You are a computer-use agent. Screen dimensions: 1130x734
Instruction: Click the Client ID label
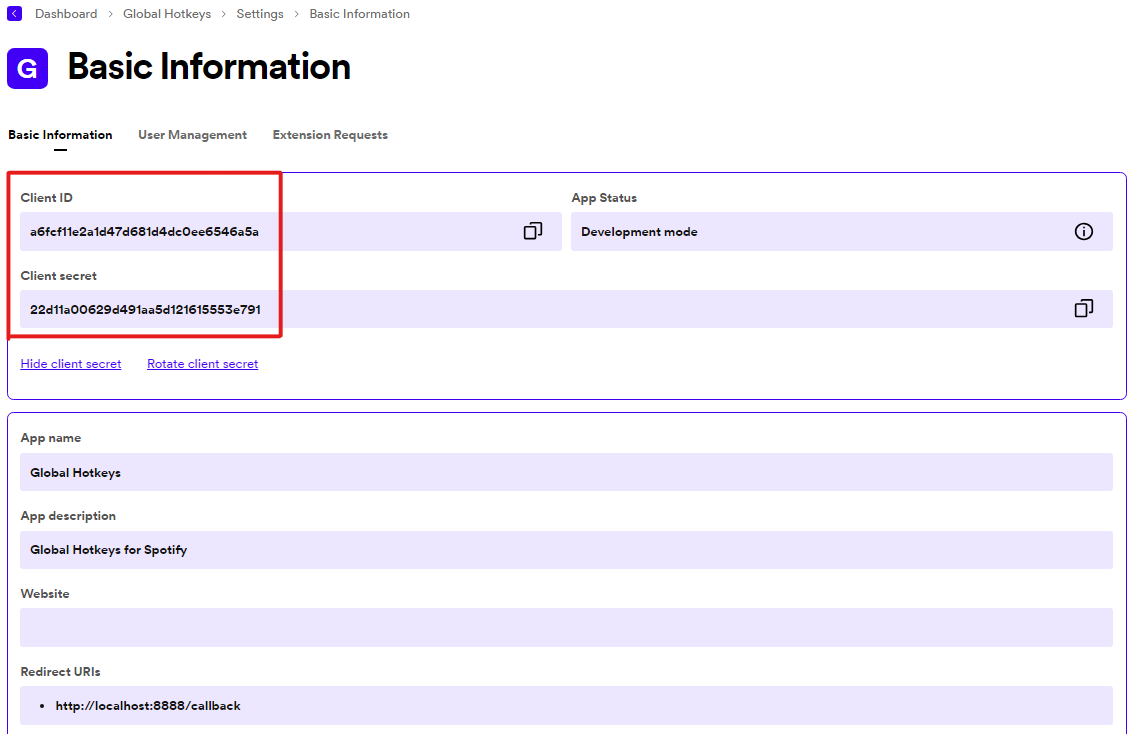(46, 197)
